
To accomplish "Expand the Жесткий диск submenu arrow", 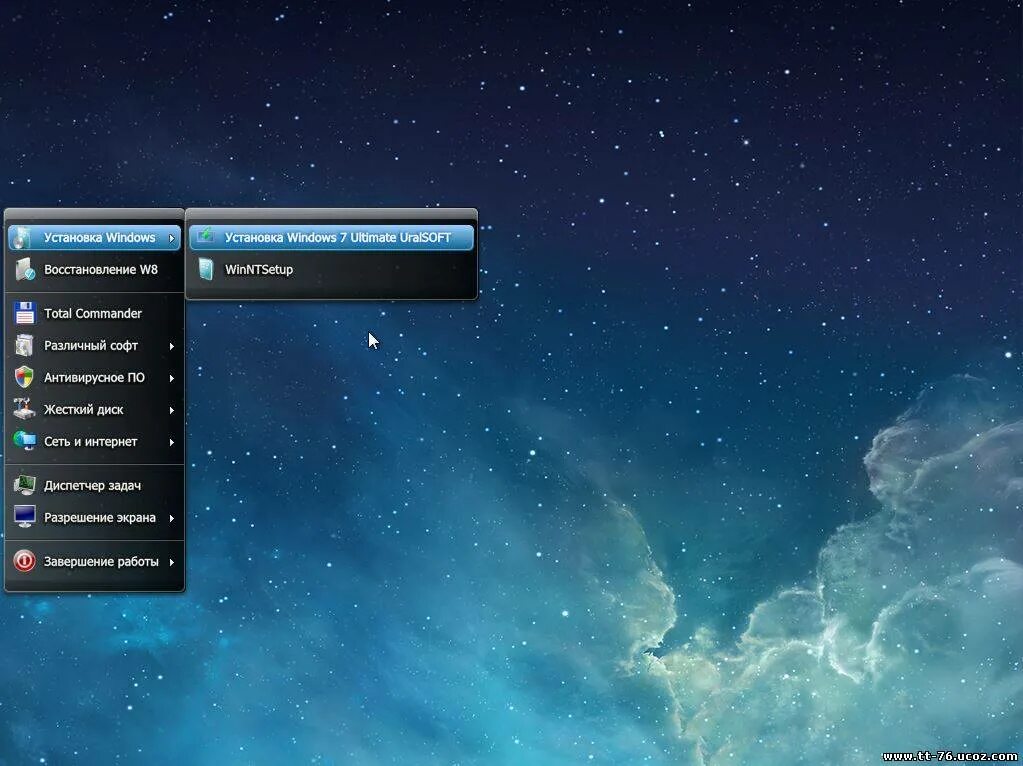I will coord(172,410).
